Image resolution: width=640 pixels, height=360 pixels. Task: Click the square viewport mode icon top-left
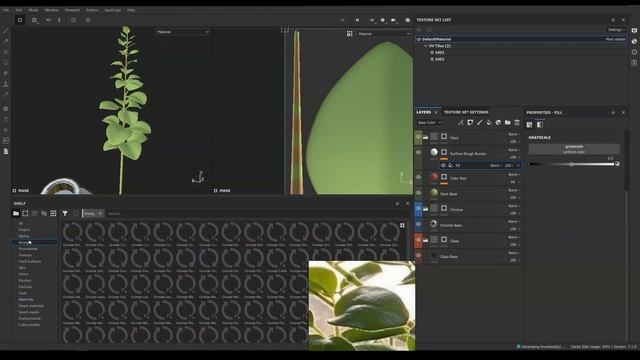tap(20, 20)
